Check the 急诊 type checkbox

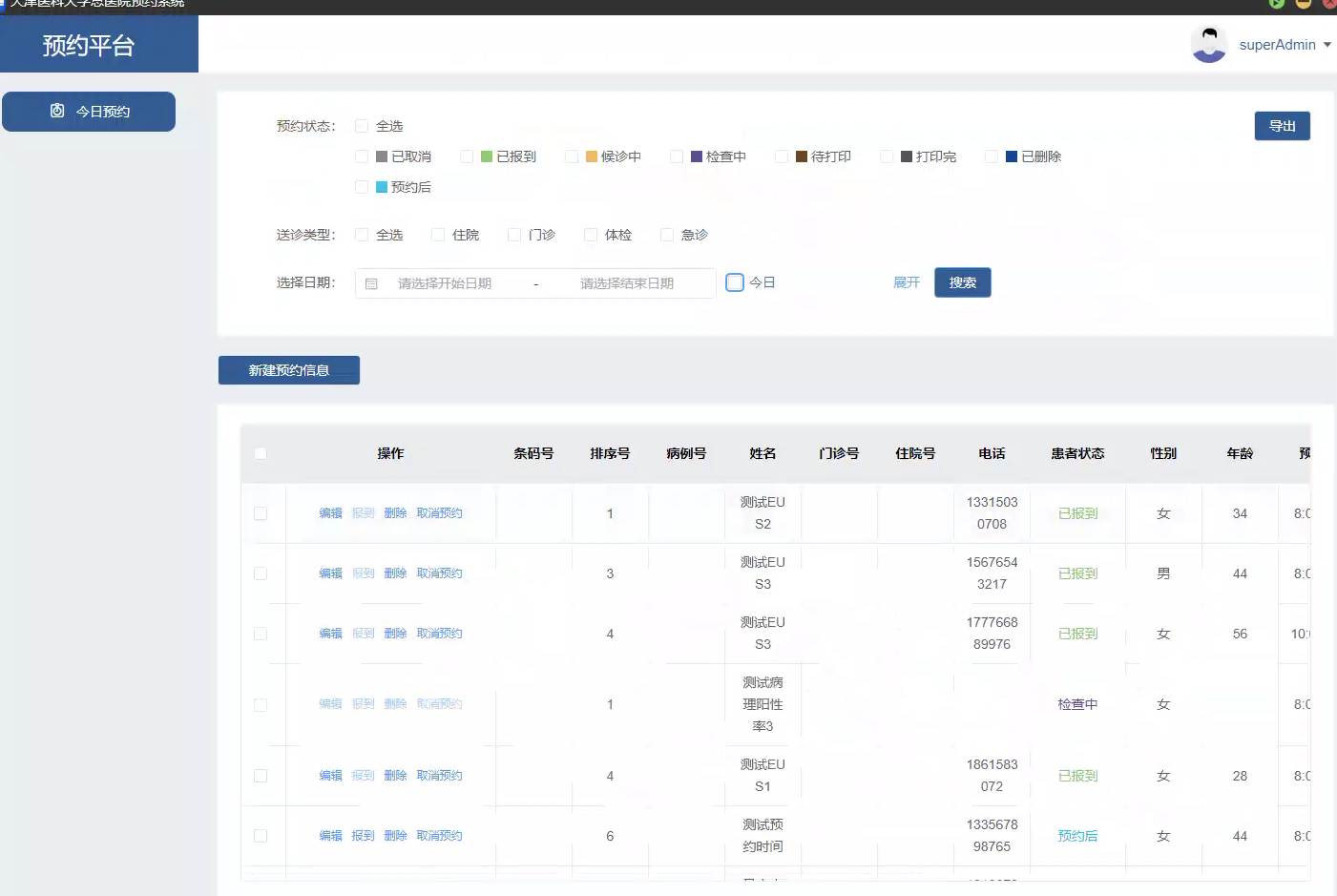pos(667,235)
